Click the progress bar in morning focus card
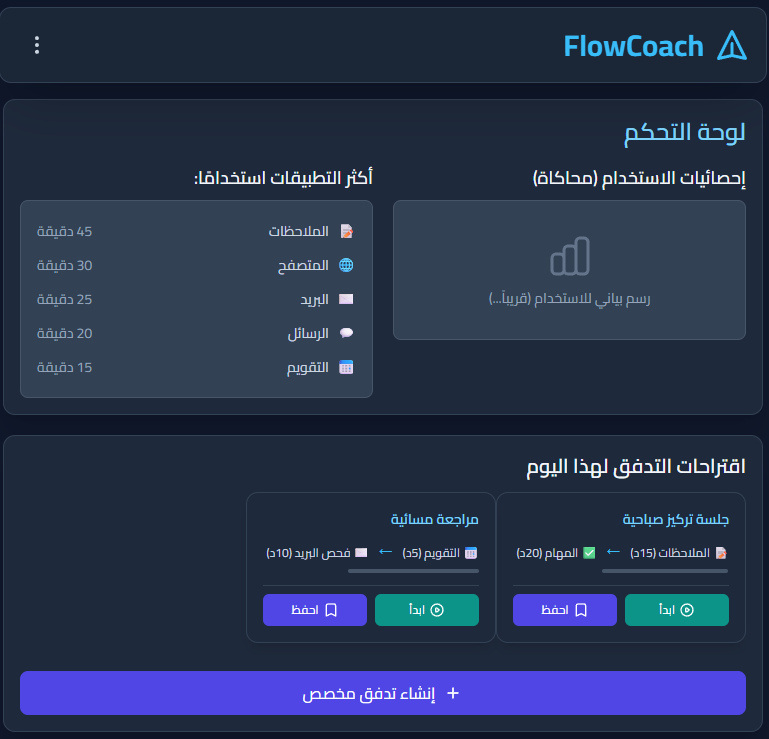 pyautogui.click(x=621, y=571)
